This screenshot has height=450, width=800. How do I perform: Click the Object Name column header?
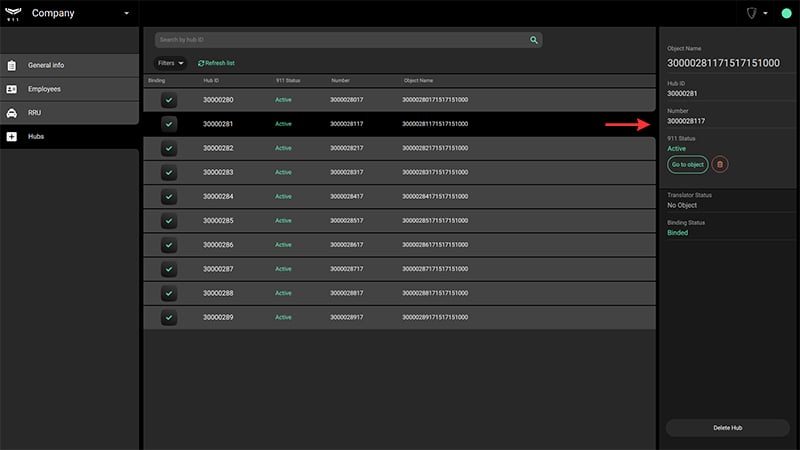pos(418,81)
